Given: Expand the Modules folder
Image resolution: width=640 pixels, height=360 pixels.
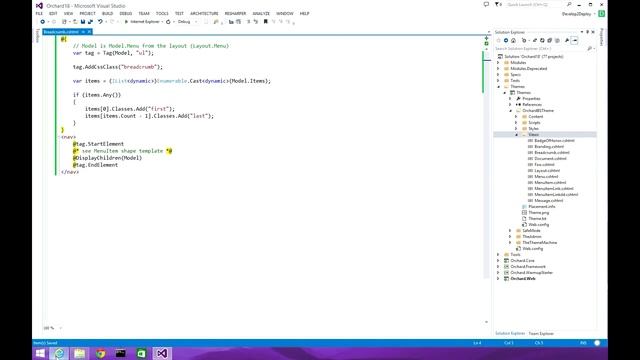Looking at the screenshot, I should click(498, 63).
